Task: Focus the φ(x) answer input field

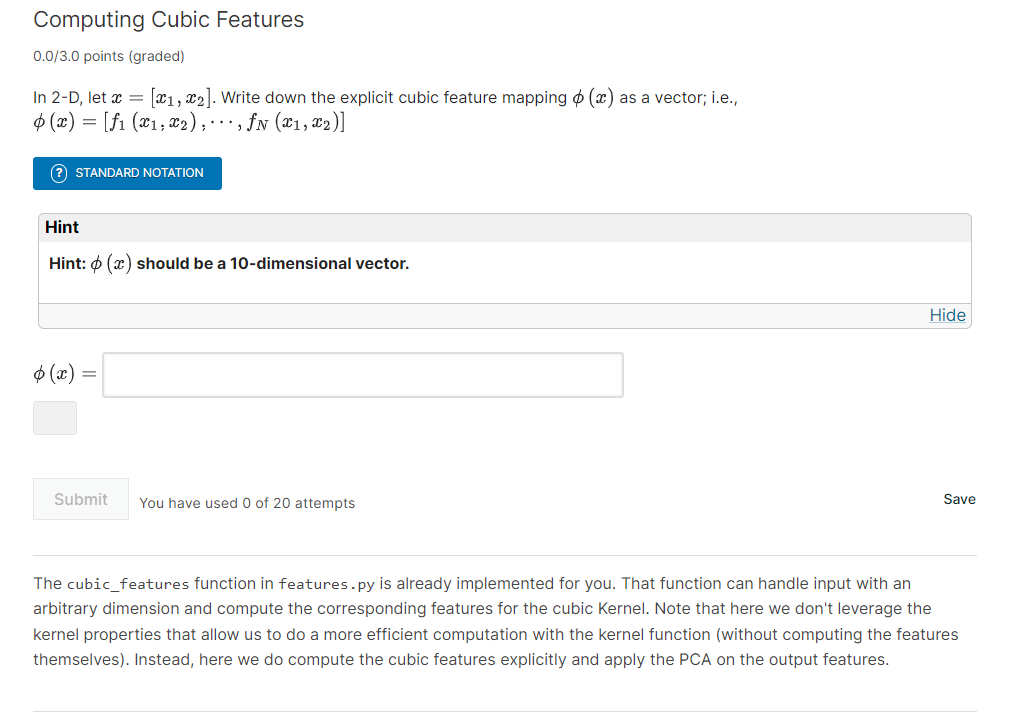Action: pyautogui.click(x=362, y=375)
